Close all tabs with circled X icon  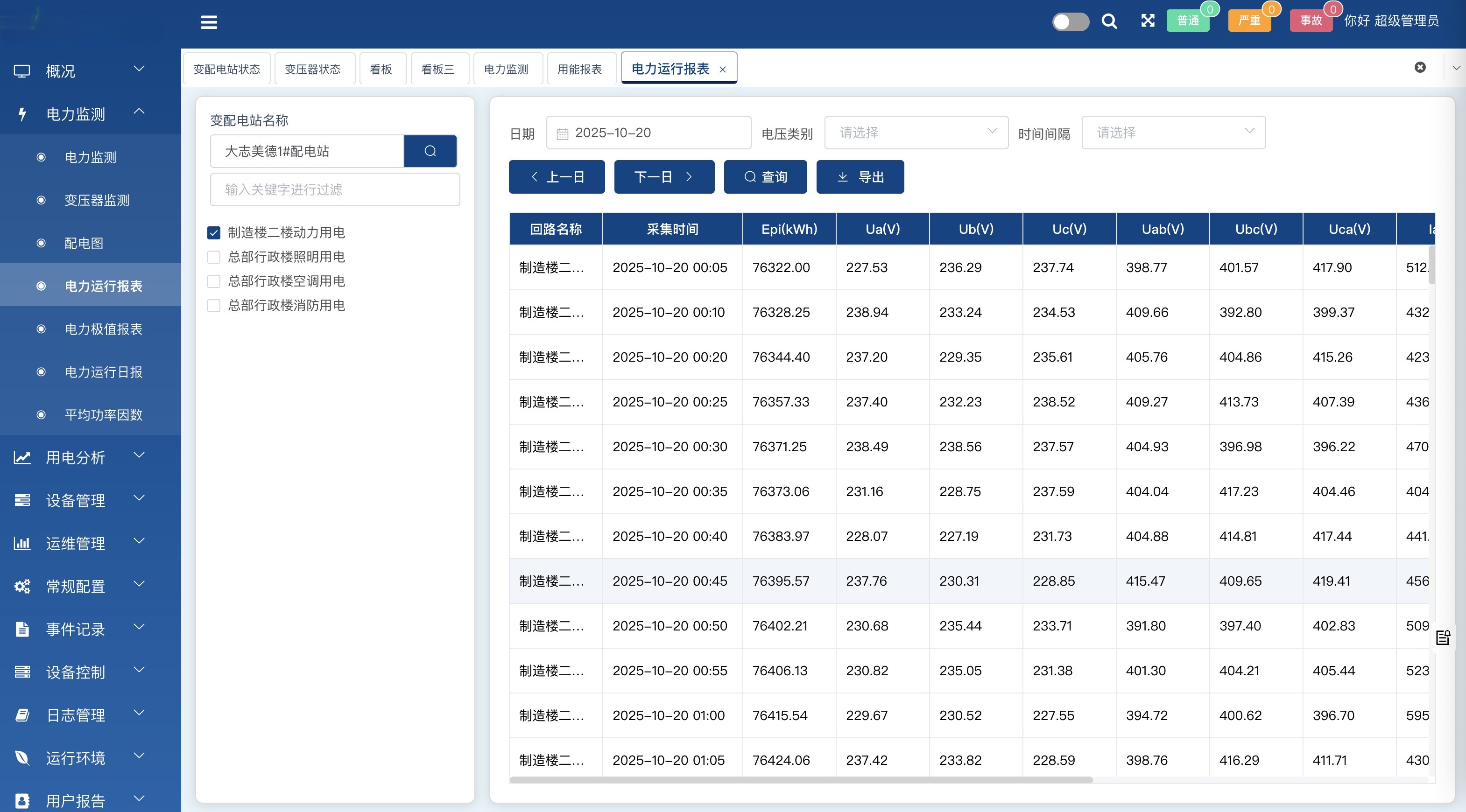pos(1420,67)
